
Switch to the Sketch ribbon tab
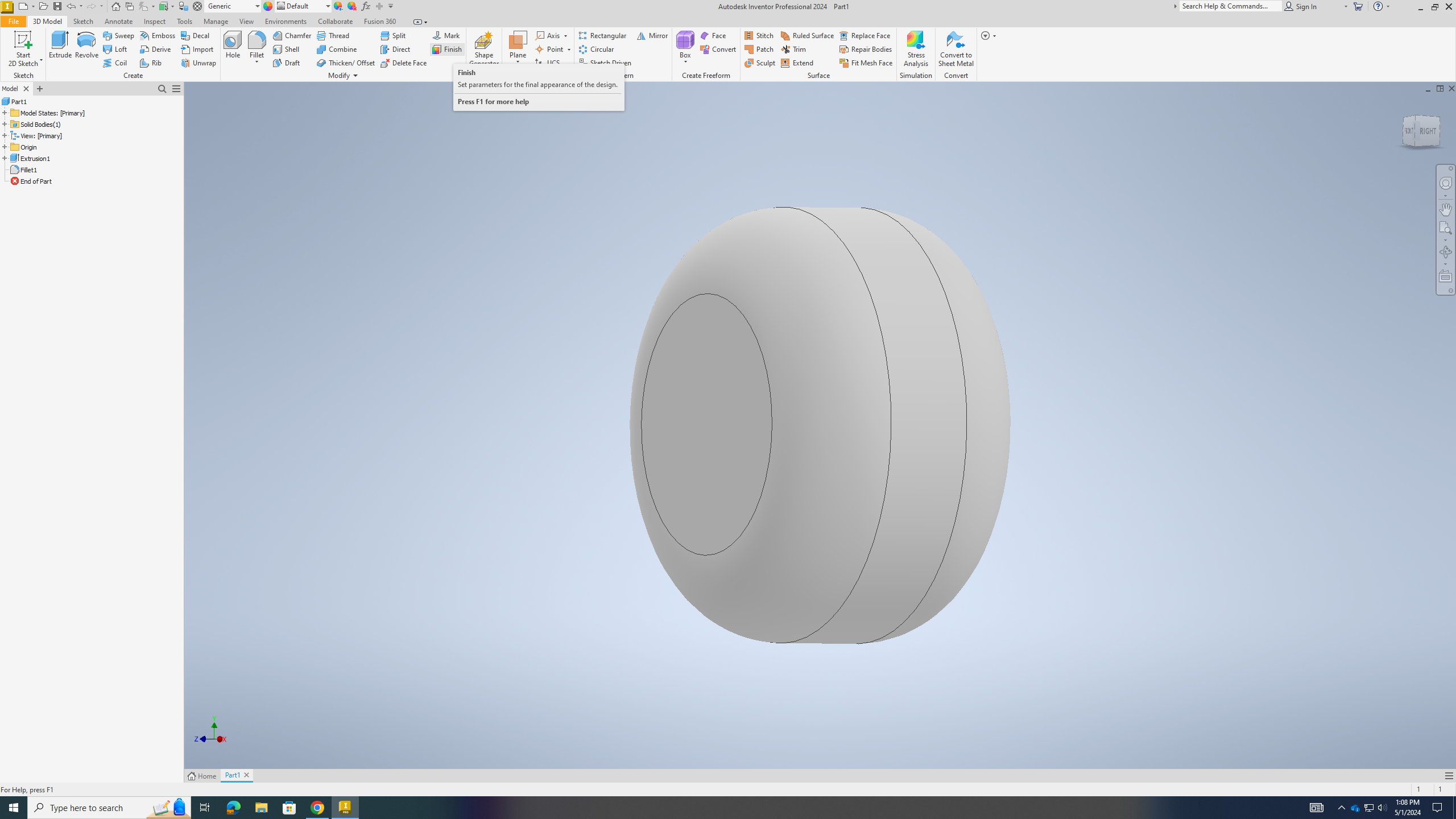(83, 21)
